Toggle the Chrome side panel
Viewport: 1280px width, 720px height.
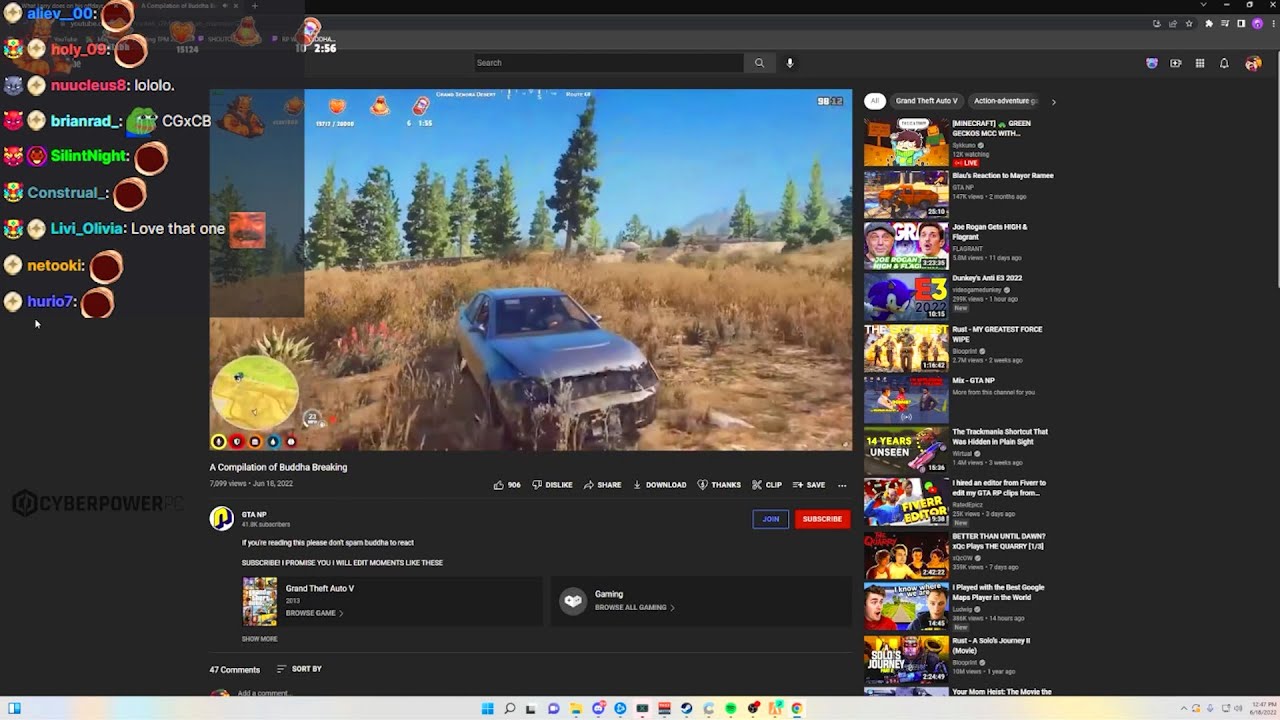(1241, 23)
